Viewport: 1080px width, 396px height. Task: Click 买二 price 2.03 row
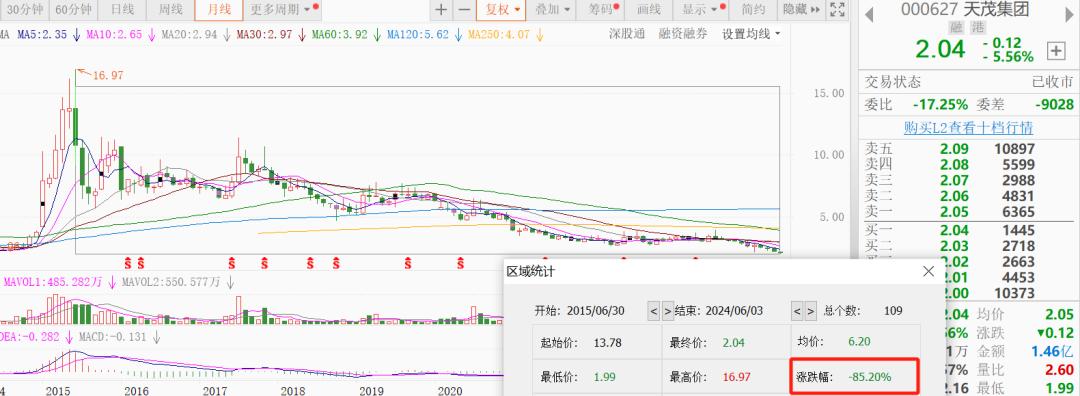(x=968, y=246)
